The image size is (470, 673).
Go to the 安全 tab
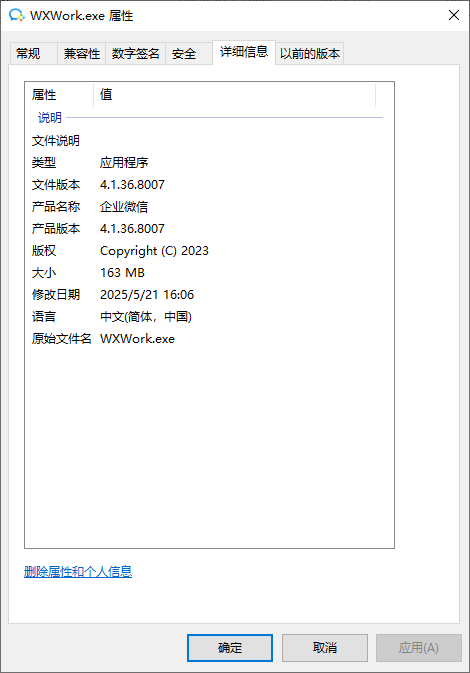click(188, 54)
